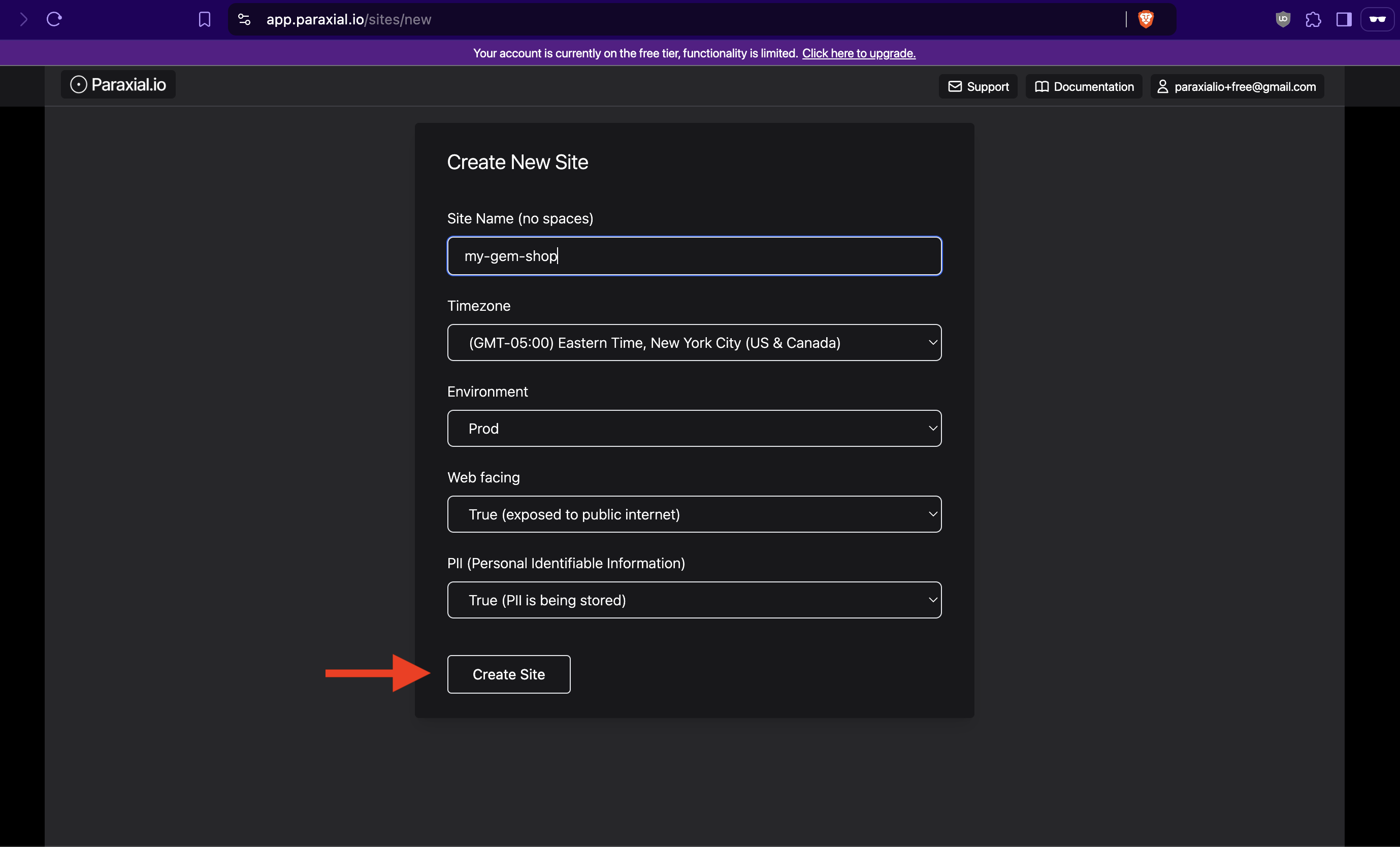Open the uBlock Origin extension icon

click(x=1283, y=19)
